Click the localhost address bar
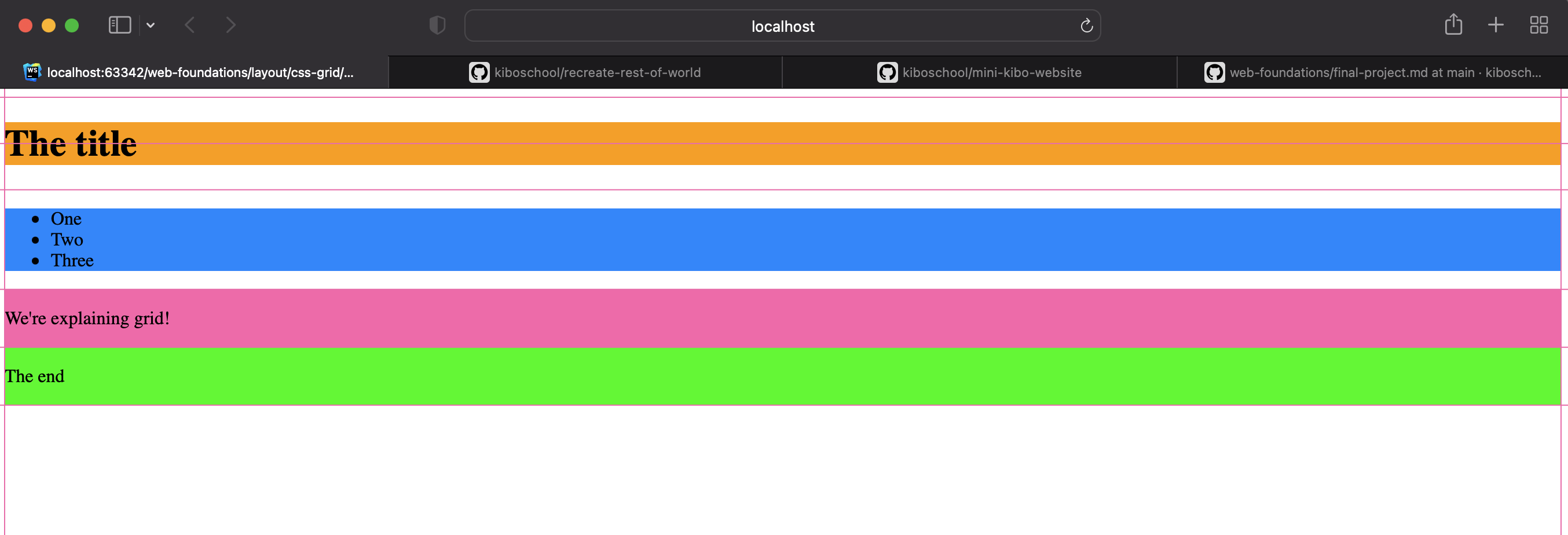Viewport: 1568px width, 535px height. (782, 26)
